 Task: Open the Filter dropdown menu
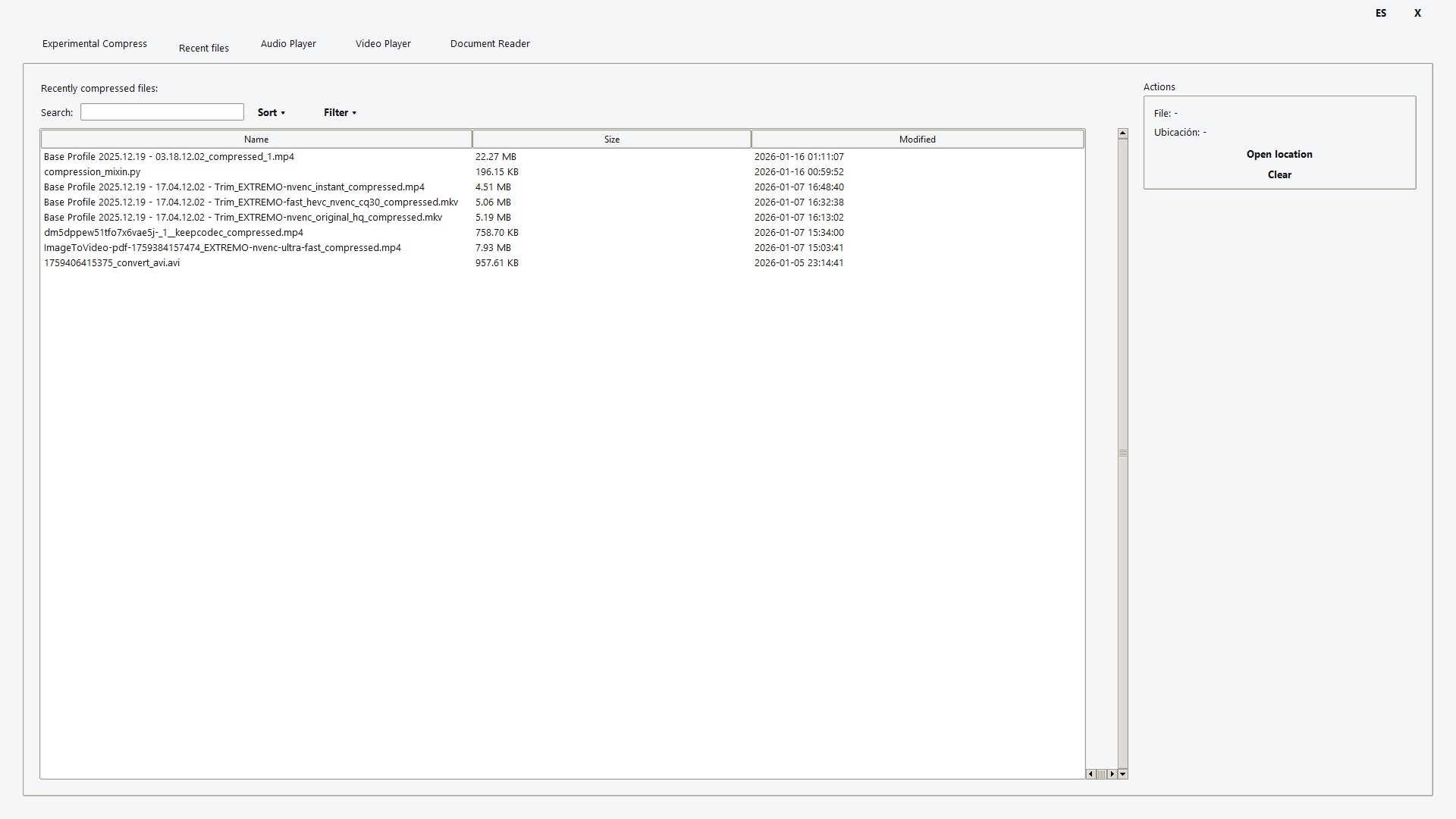coord(339,112)
